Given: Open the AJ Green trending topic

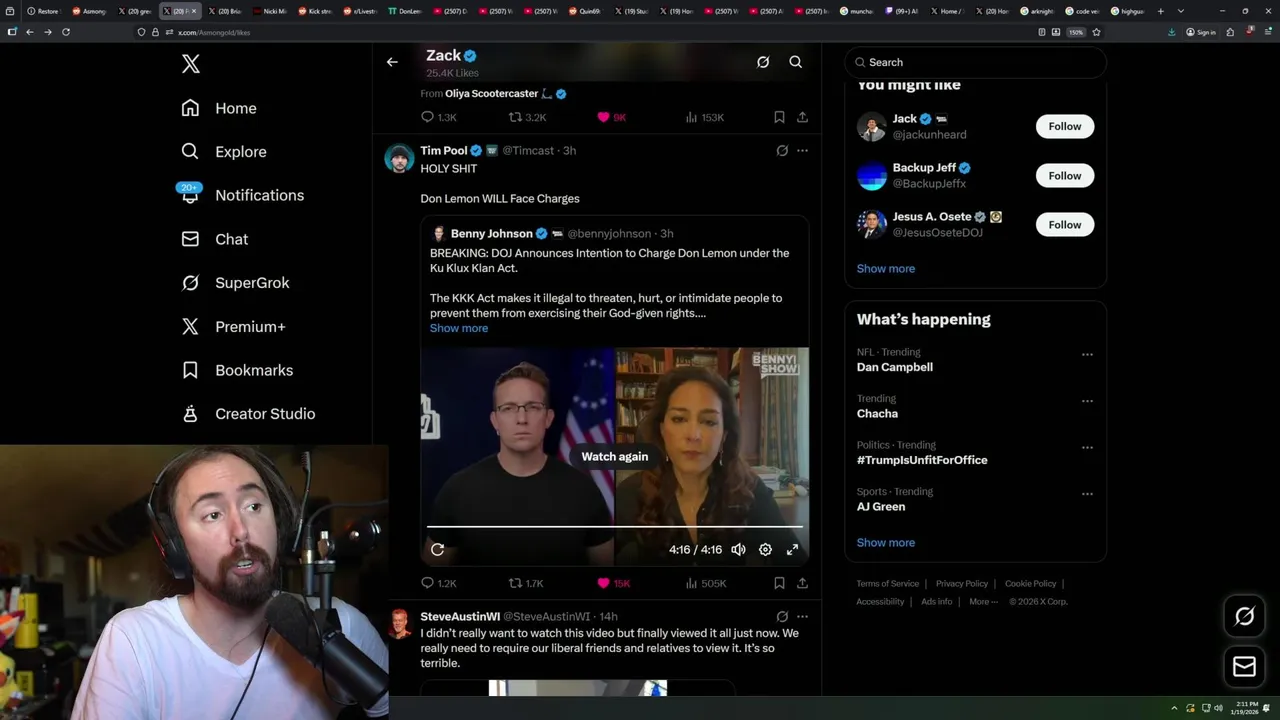Looking at the screenshot, I should 881,506.
